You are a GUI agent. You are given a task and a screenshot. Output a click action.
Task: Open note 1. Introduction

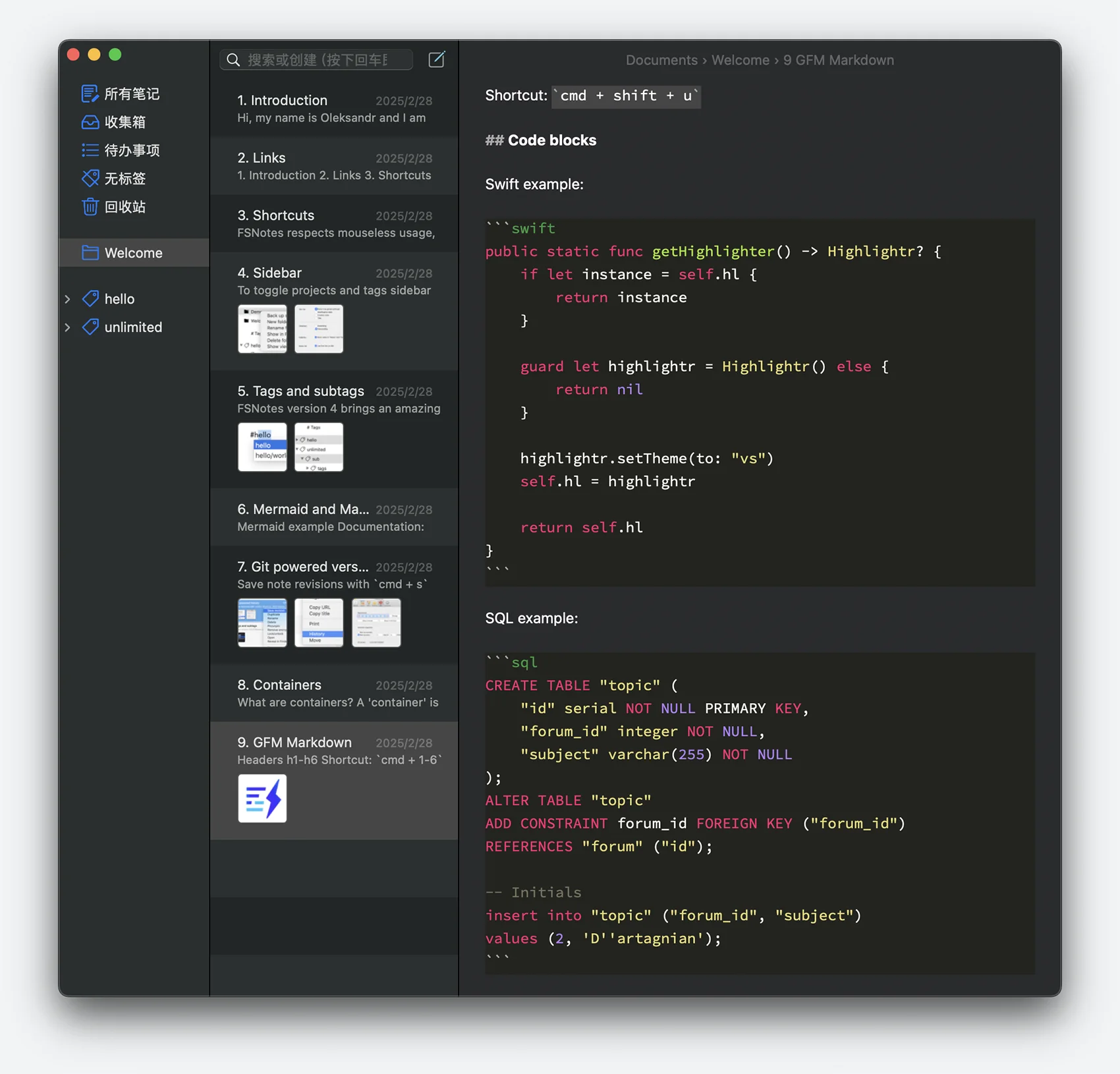pyautogui.click(x=334, y=109)
